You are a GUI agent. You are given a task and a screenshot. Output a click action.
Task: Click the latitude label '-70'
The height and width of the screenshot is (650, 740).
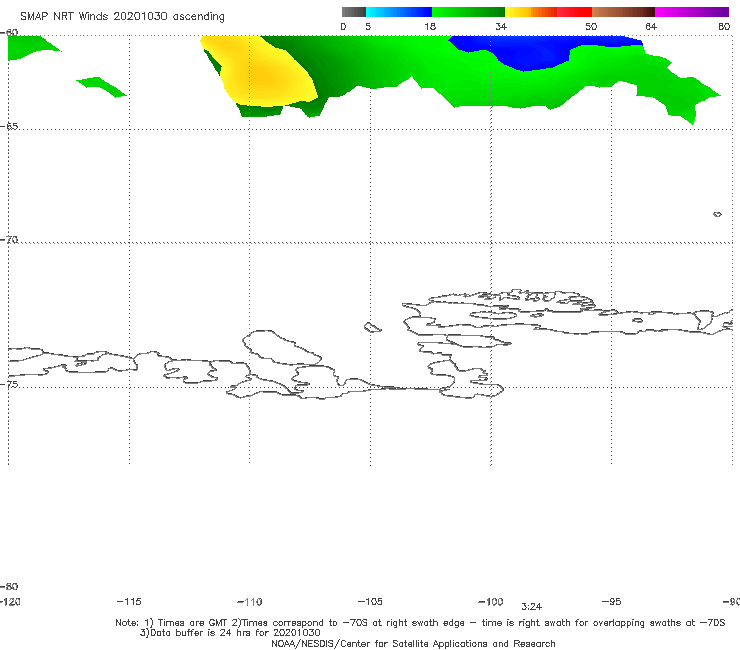(x=9, y=240)
